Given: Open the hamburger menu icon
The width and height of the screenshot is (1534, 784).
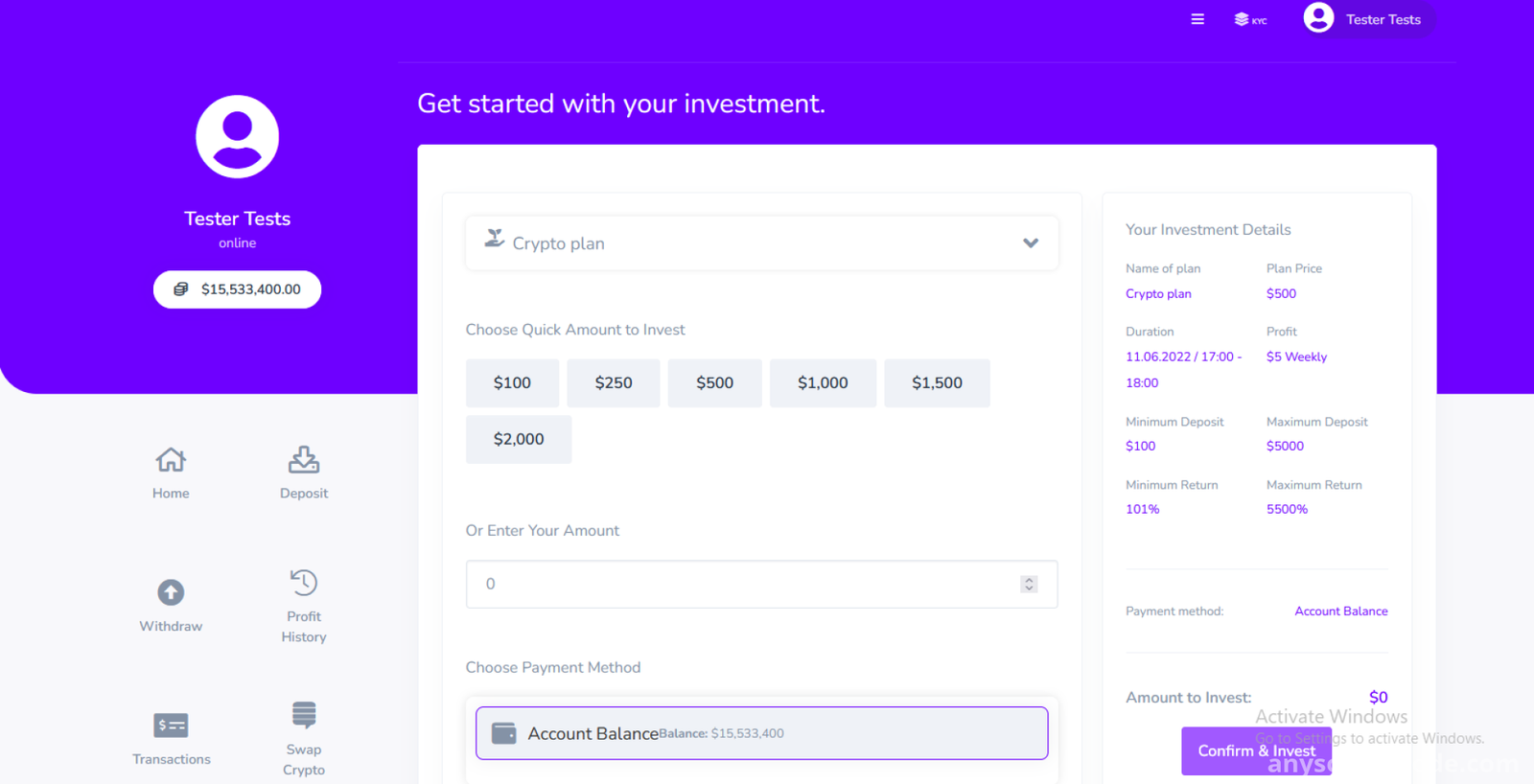Looking at the screenshot, I should [x=1197, y=19].
